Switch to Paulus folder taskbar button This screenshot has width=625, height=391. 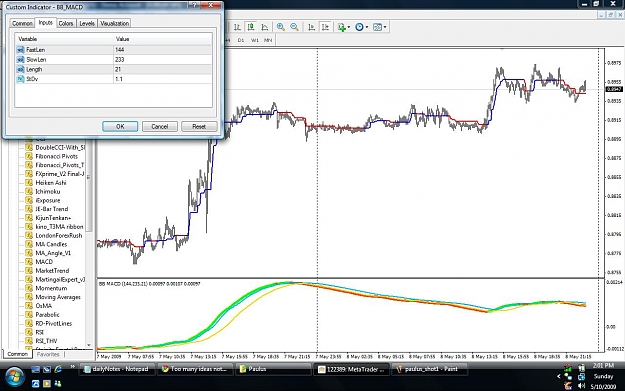[x=273, y=369]
